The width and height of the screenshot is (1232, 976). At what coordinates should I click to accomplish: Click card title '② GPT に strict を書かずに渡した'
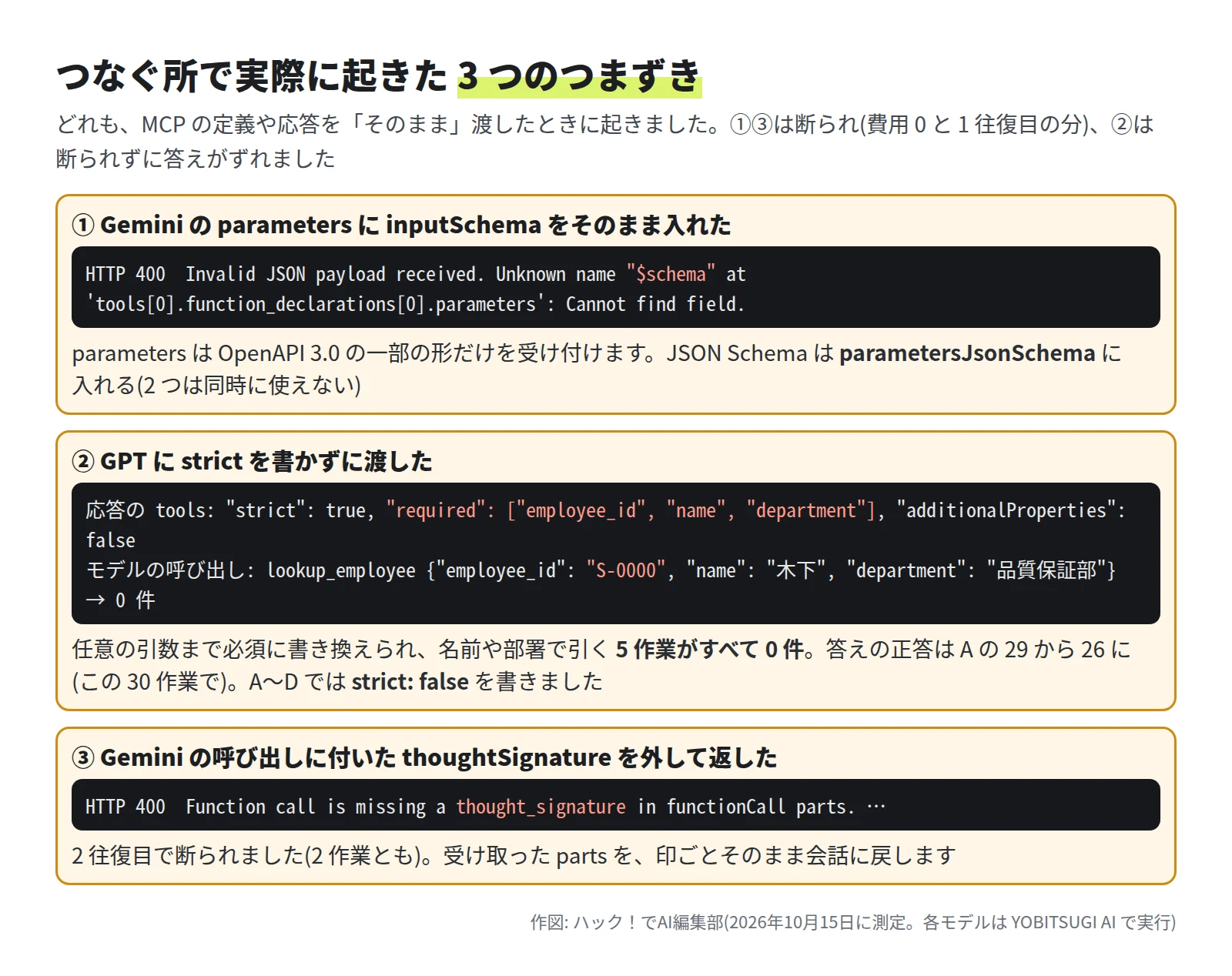(252, 461)
